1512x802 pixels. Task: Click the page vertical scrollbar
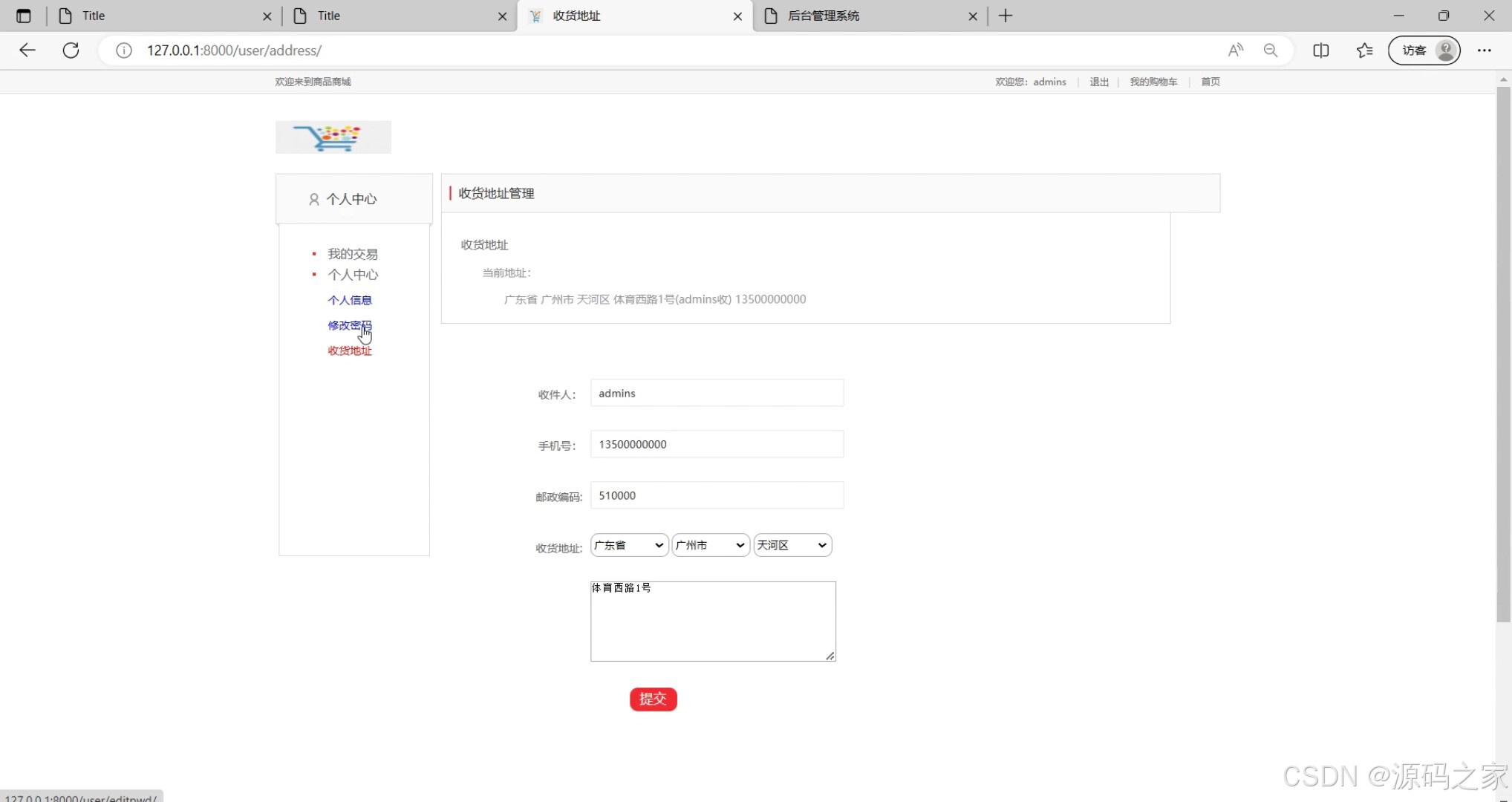[x=1504, y=356]
